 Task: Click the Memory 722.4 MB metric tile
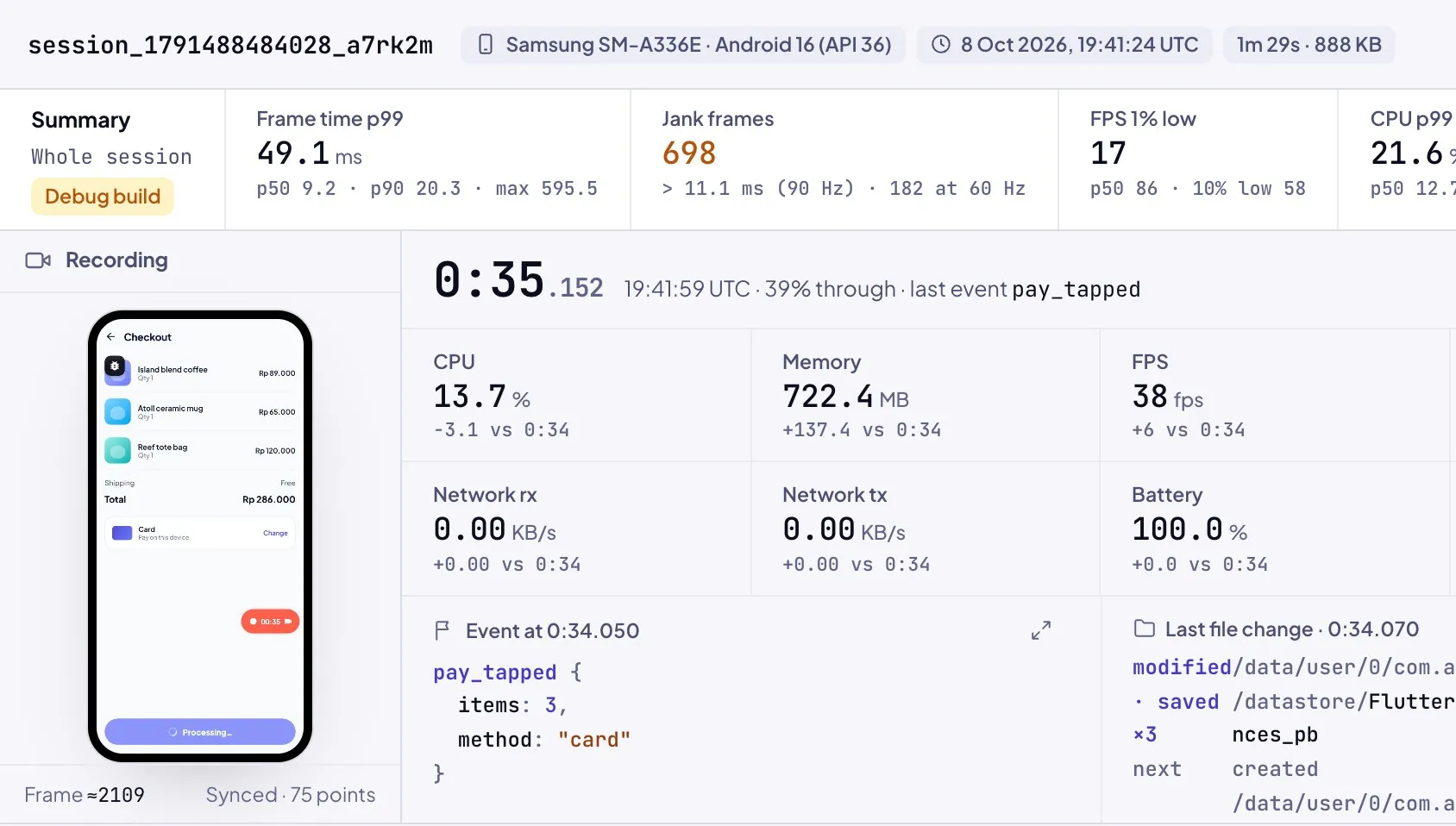pos(926,395)
